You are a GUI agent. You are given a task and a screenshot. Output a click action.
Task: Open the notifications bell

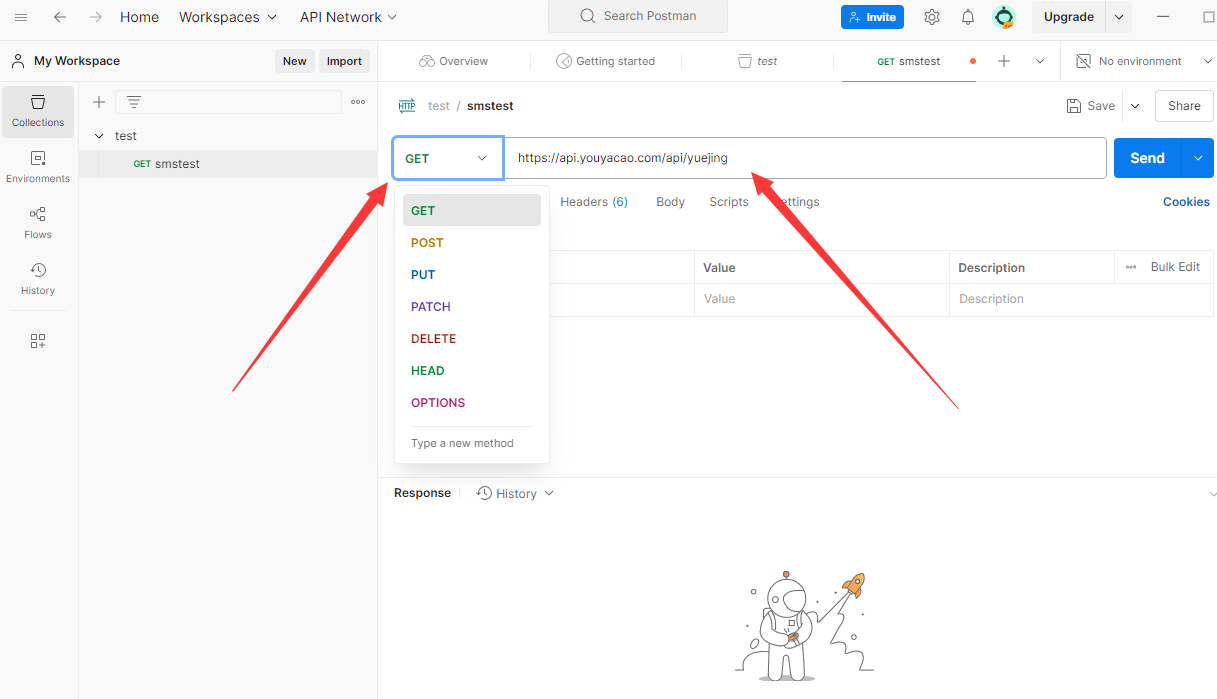pyautogui.click(x=968, y=17)
